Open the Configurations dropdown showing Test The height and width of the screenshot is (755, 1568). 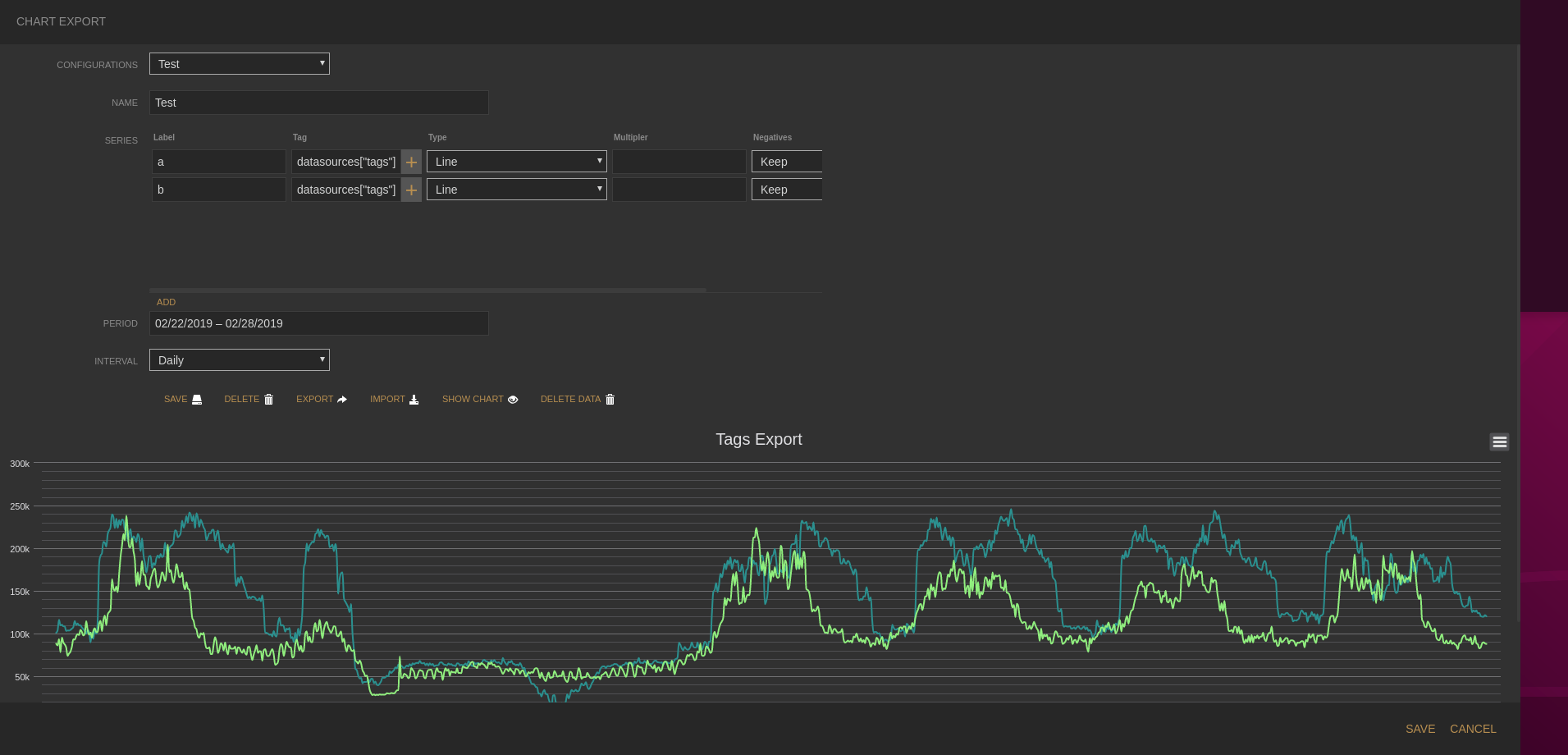[x=239, y=63]
